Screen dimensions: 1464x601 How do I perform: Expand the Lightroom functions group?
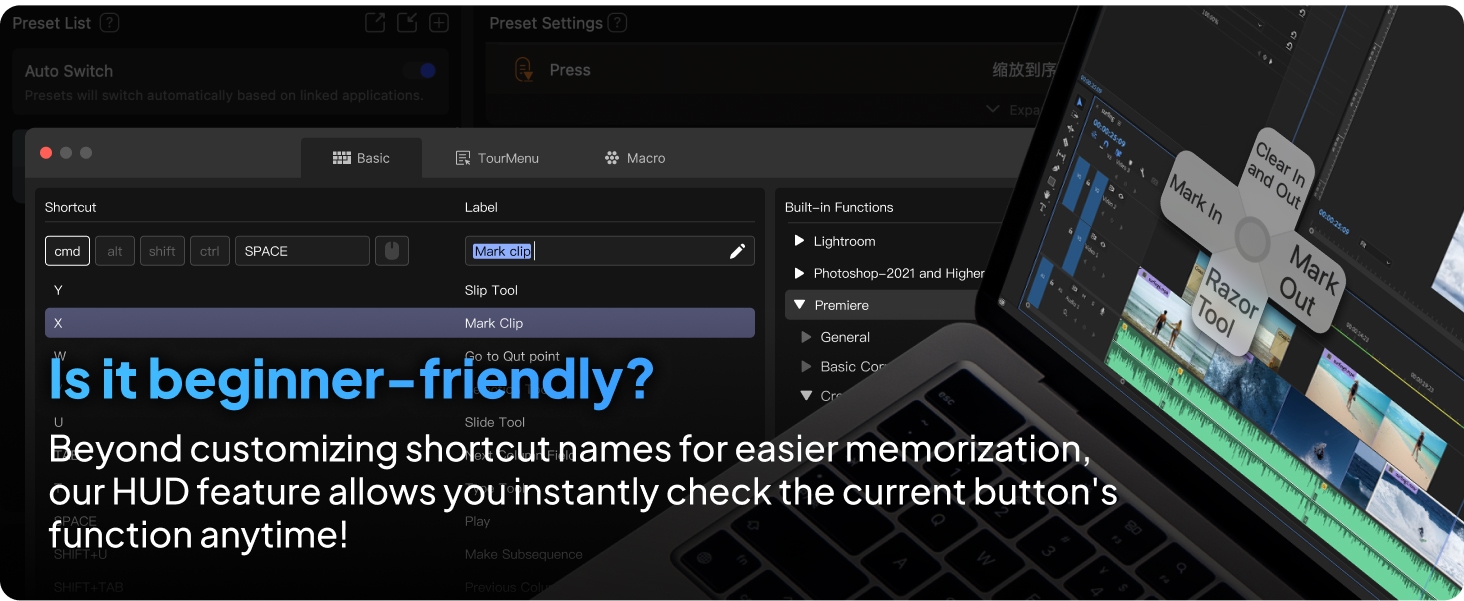point(799,241)
